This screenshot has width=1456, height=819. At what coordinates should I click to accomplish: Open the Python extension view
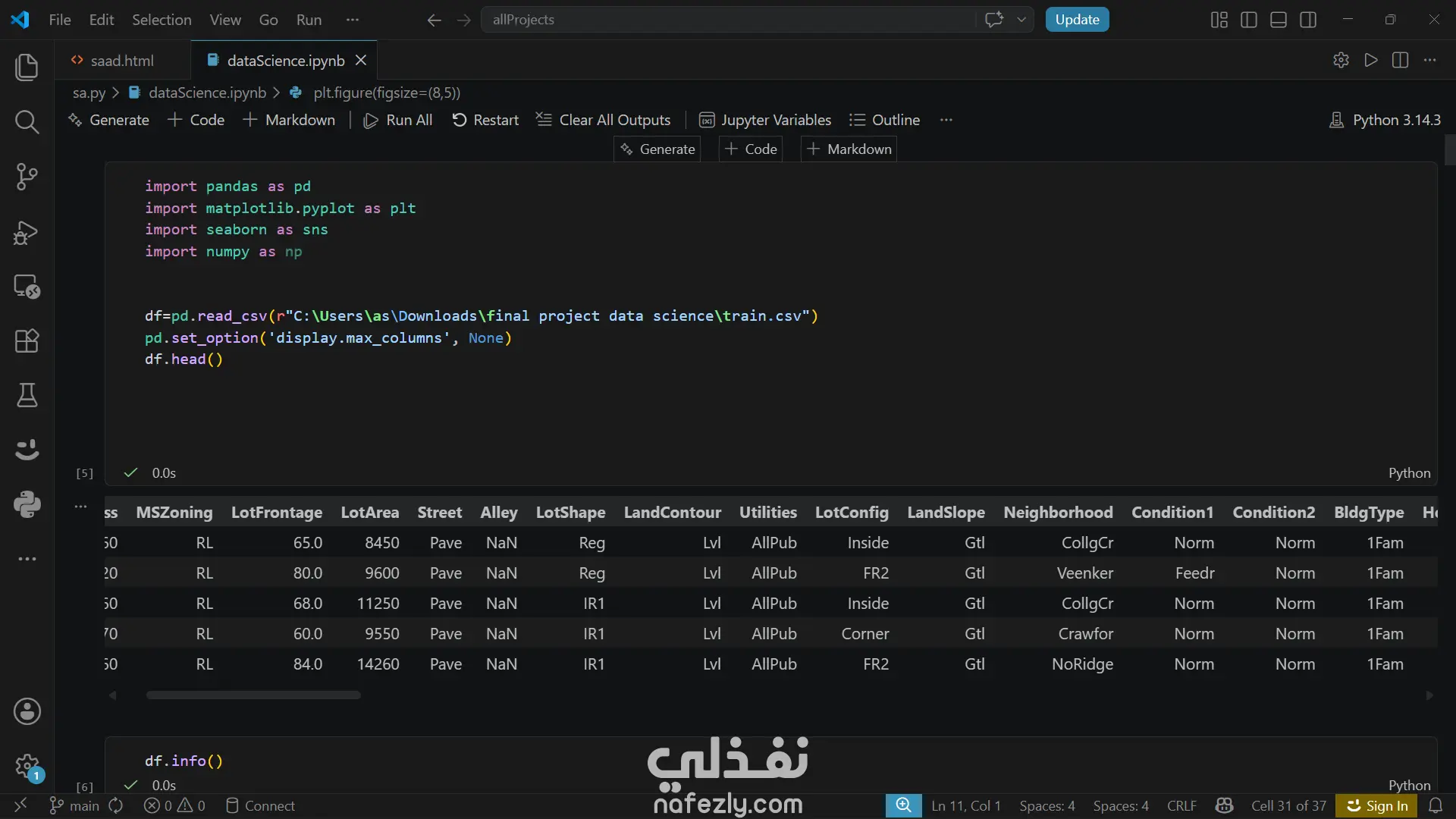click(x=27, y=504)
